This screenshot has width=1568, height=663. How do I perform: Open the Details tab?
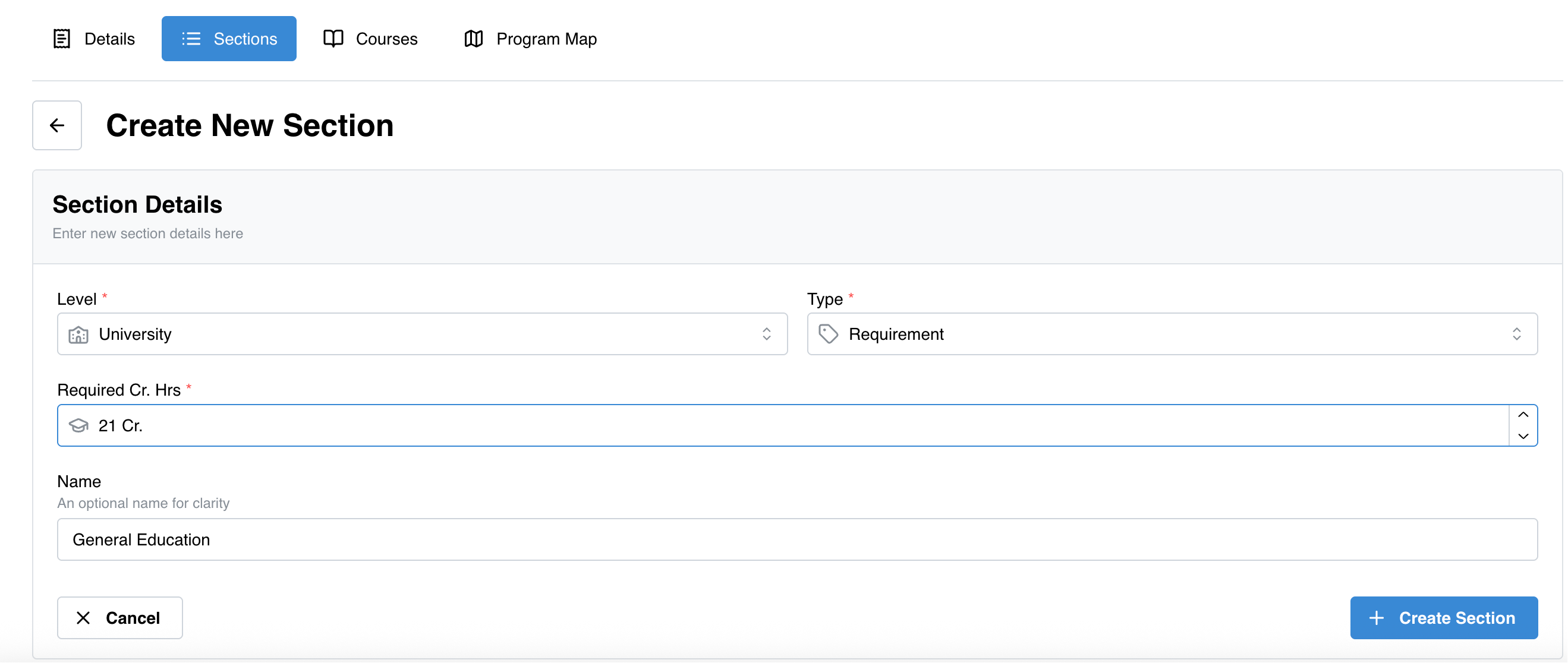[94, 39]
